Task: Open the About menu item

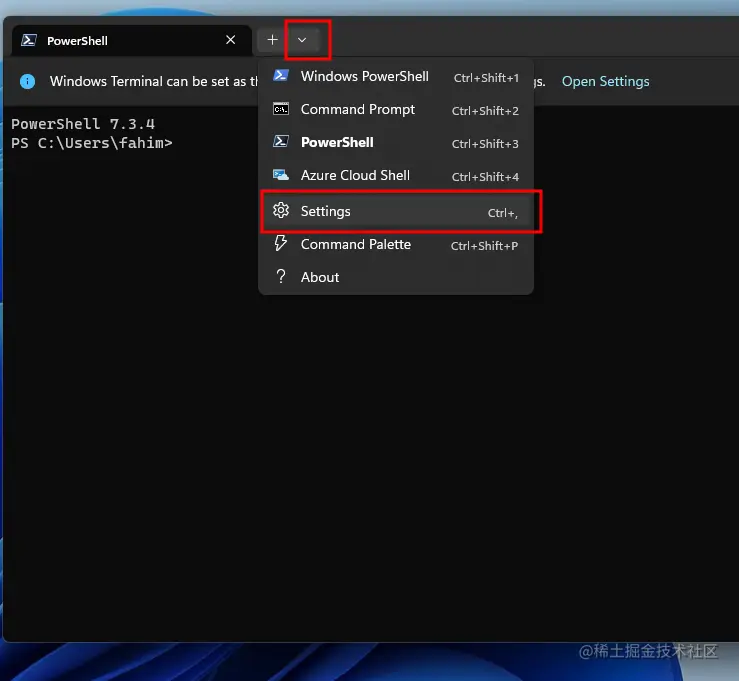Action: (396, 277)
